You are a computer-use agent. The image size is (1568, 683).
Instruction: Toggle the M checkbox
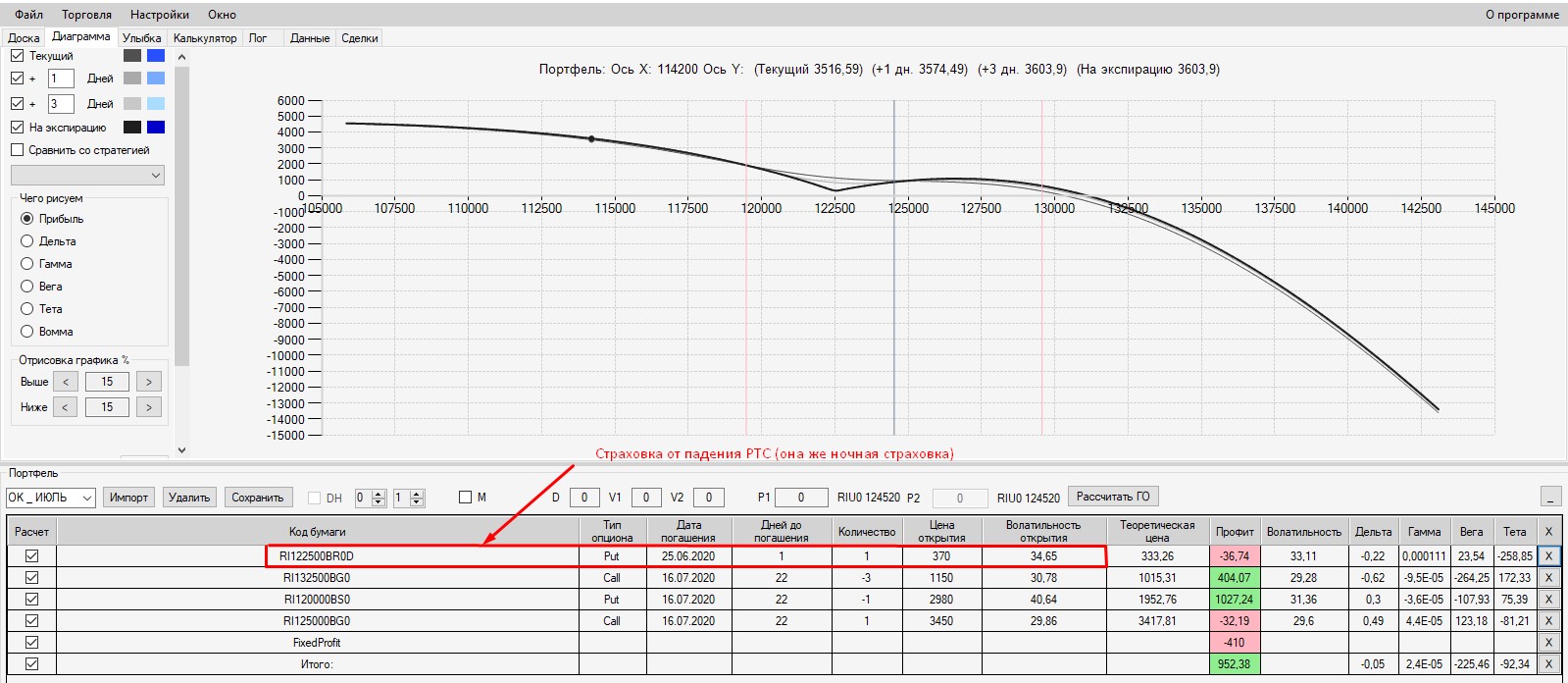point(466,498)
